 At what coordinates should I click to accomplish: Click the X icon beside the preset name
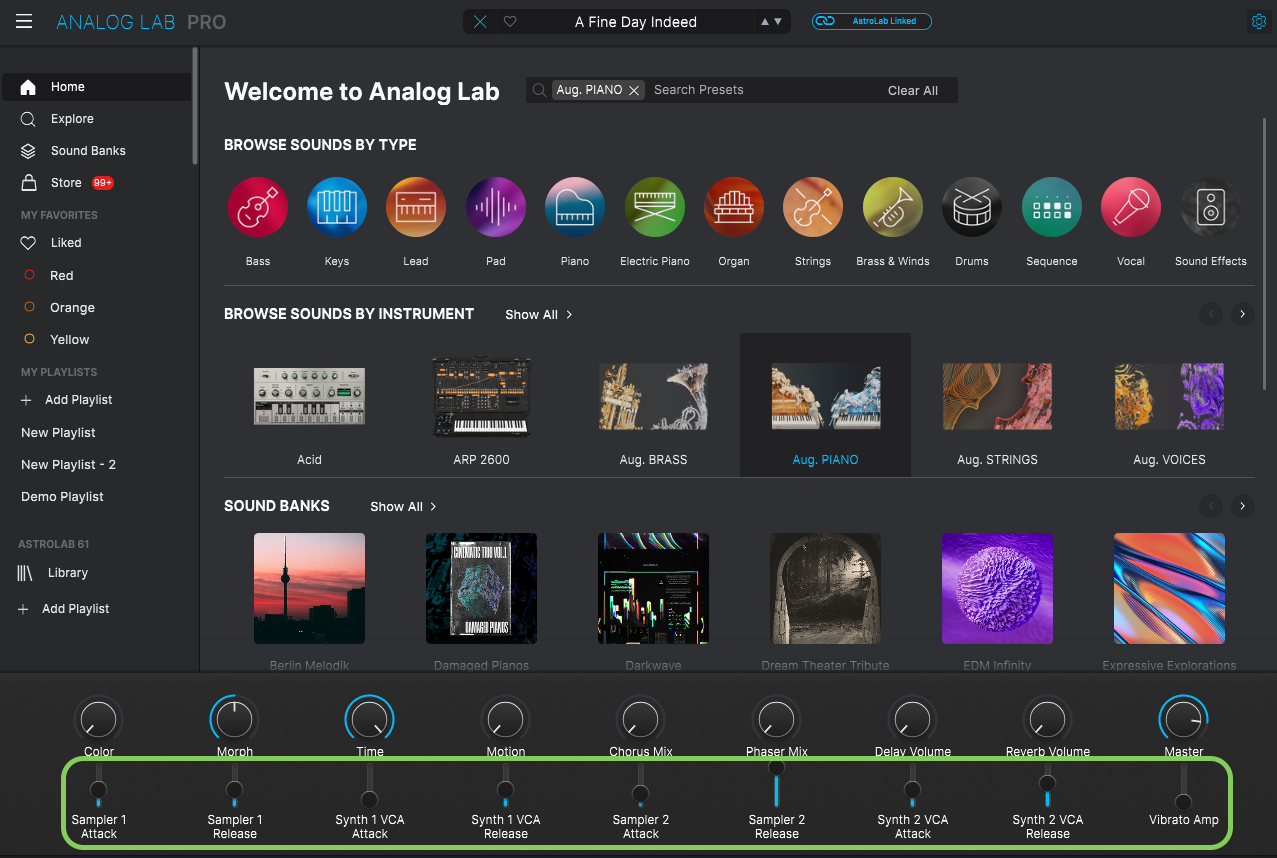click(x=480, y=22)
